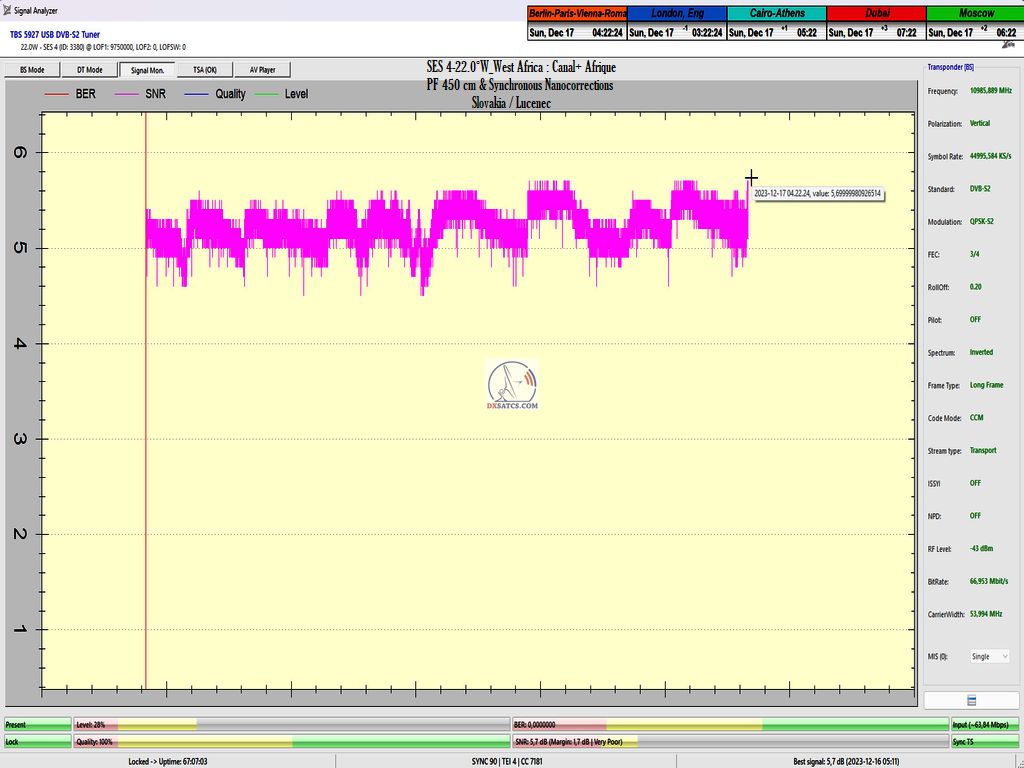
Task: Click the SNR 5,7 dB margin bar
Action: [x=728, y=742]
